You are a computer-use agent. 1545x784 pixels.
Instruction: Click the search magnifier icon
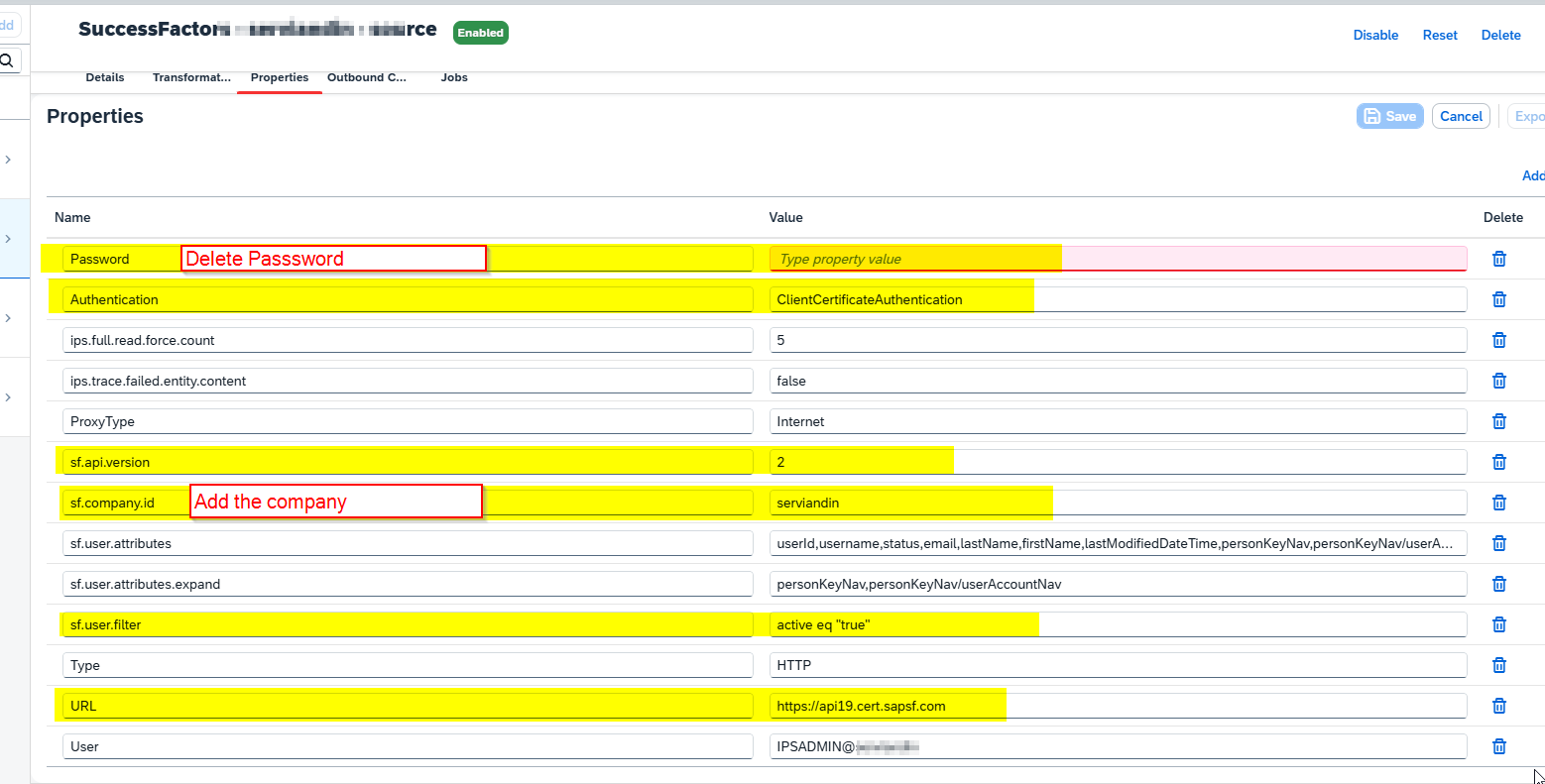coord(7,60)
